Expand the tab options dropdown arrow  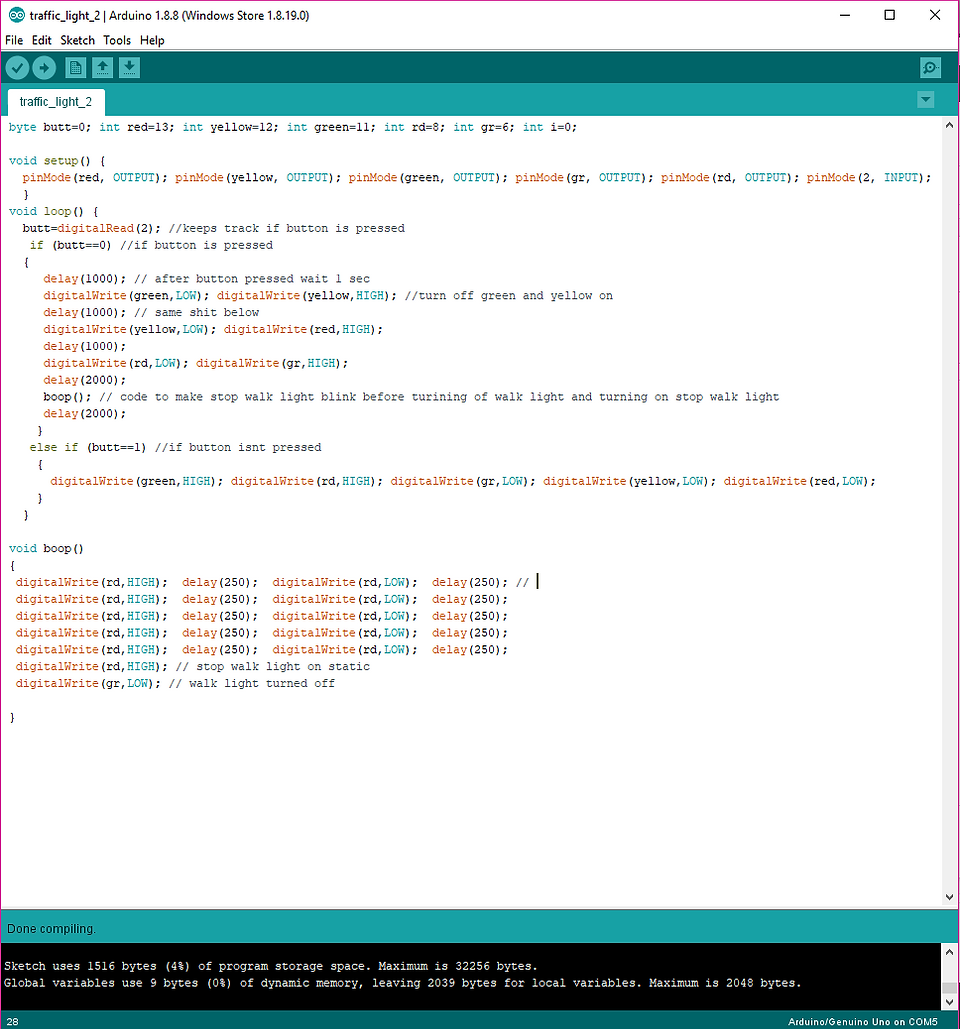[x=925, y=100]
